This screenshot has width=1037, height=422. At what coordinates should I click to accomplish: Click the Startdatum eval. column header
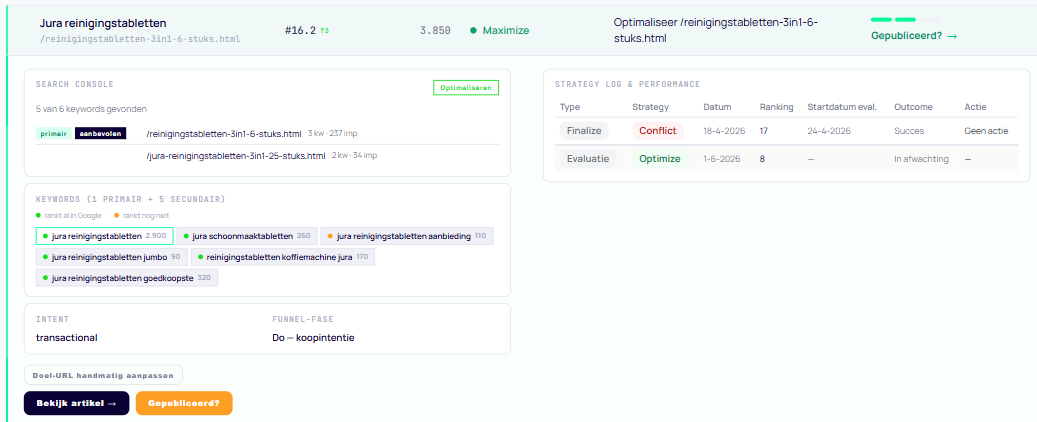(842, 106)
